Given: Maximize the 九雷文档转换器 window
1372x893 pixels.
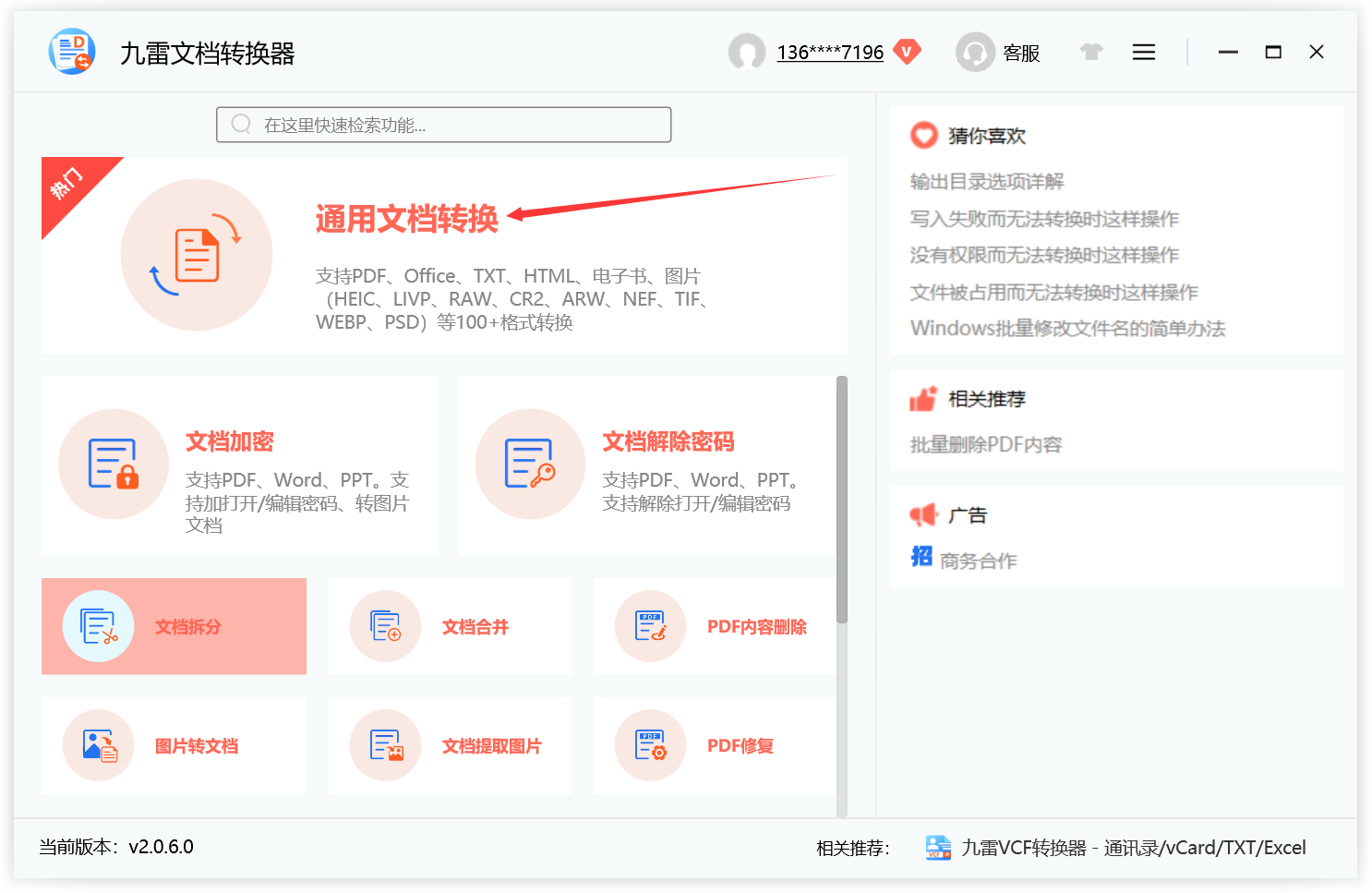Looking at the screenshot, I should tap(1273, 53).
